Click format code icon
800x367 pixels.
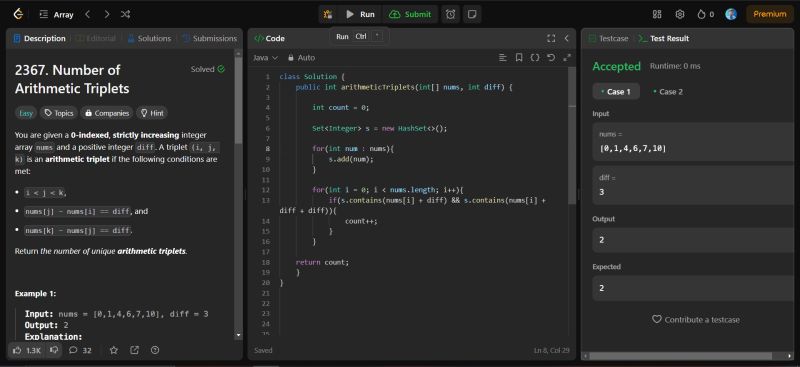[x=503, y=58]
